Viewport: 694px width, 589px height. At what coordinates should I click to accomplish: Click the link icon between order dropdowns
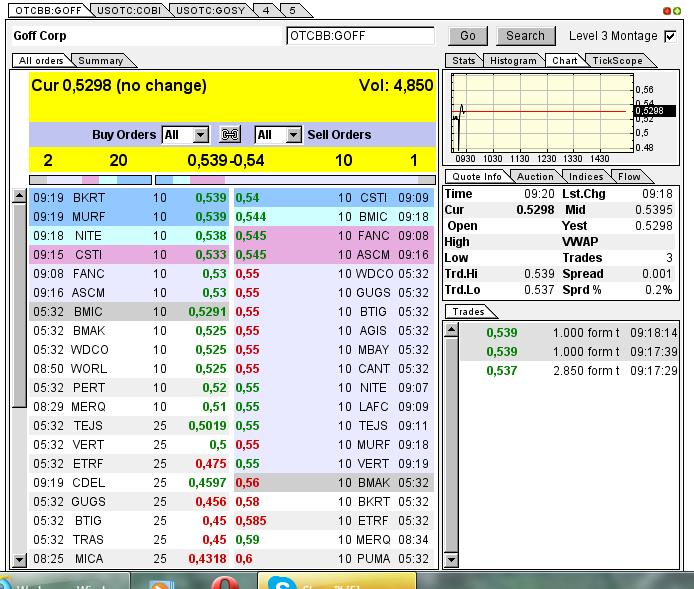(230, 134)
